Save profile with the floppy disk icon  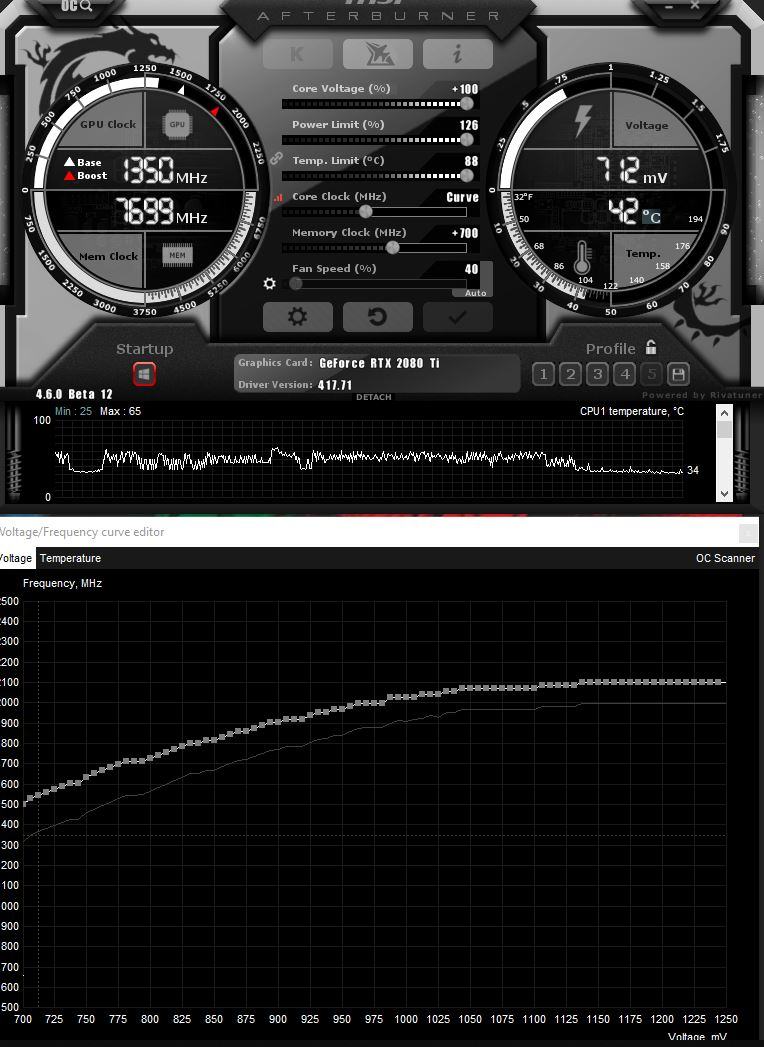pos(679,374)
